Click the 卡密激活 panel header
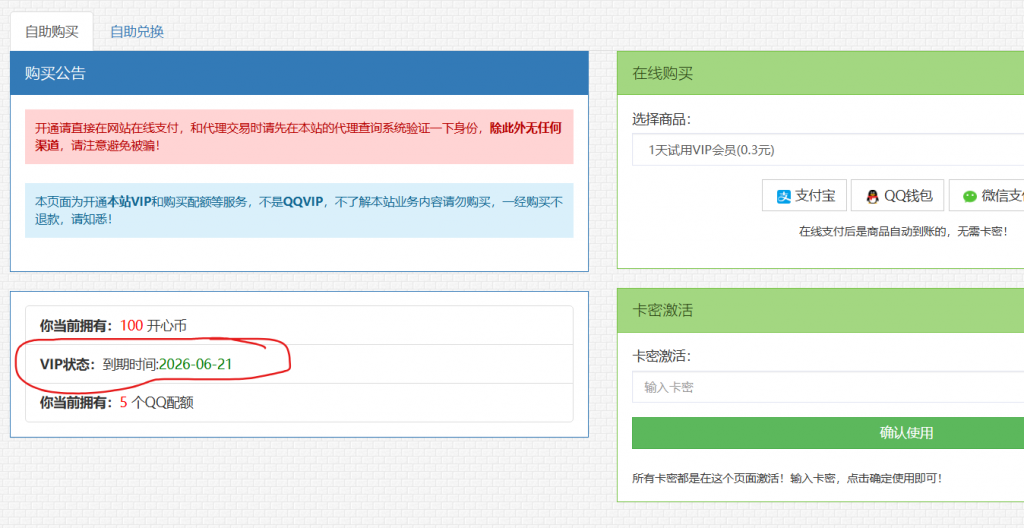This screenshot has width=1024, height=528. point(820,310)
